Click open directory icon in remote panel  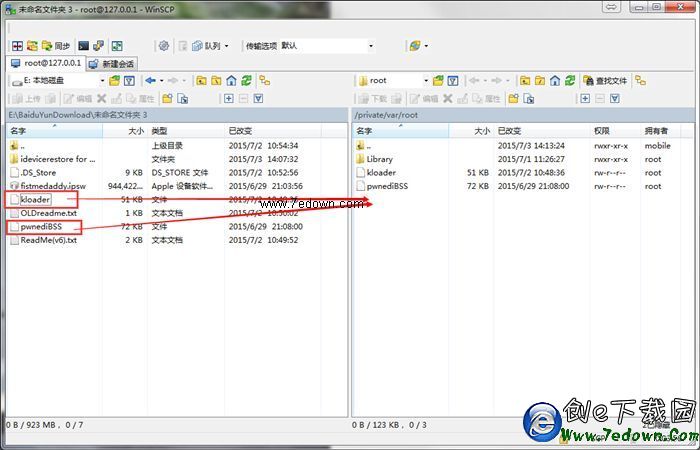pyautogui.click(x=438, y=81)
